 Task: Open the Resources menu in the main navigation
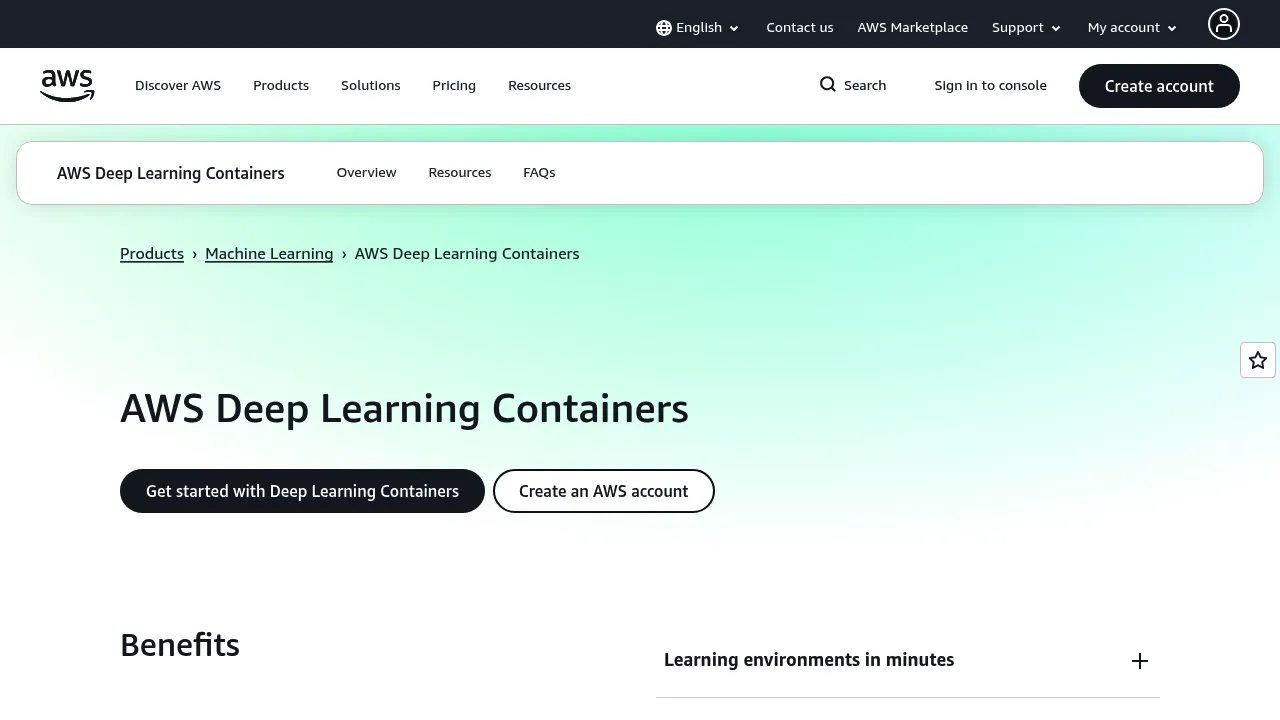[540, 86]
